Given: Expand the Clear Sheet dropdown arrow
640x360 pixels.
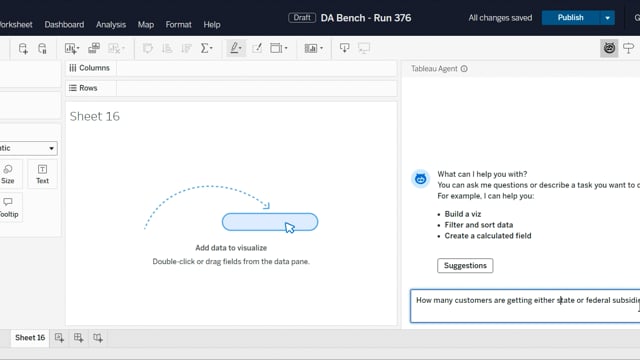Looking at the screenshot, I should (123, 48).
